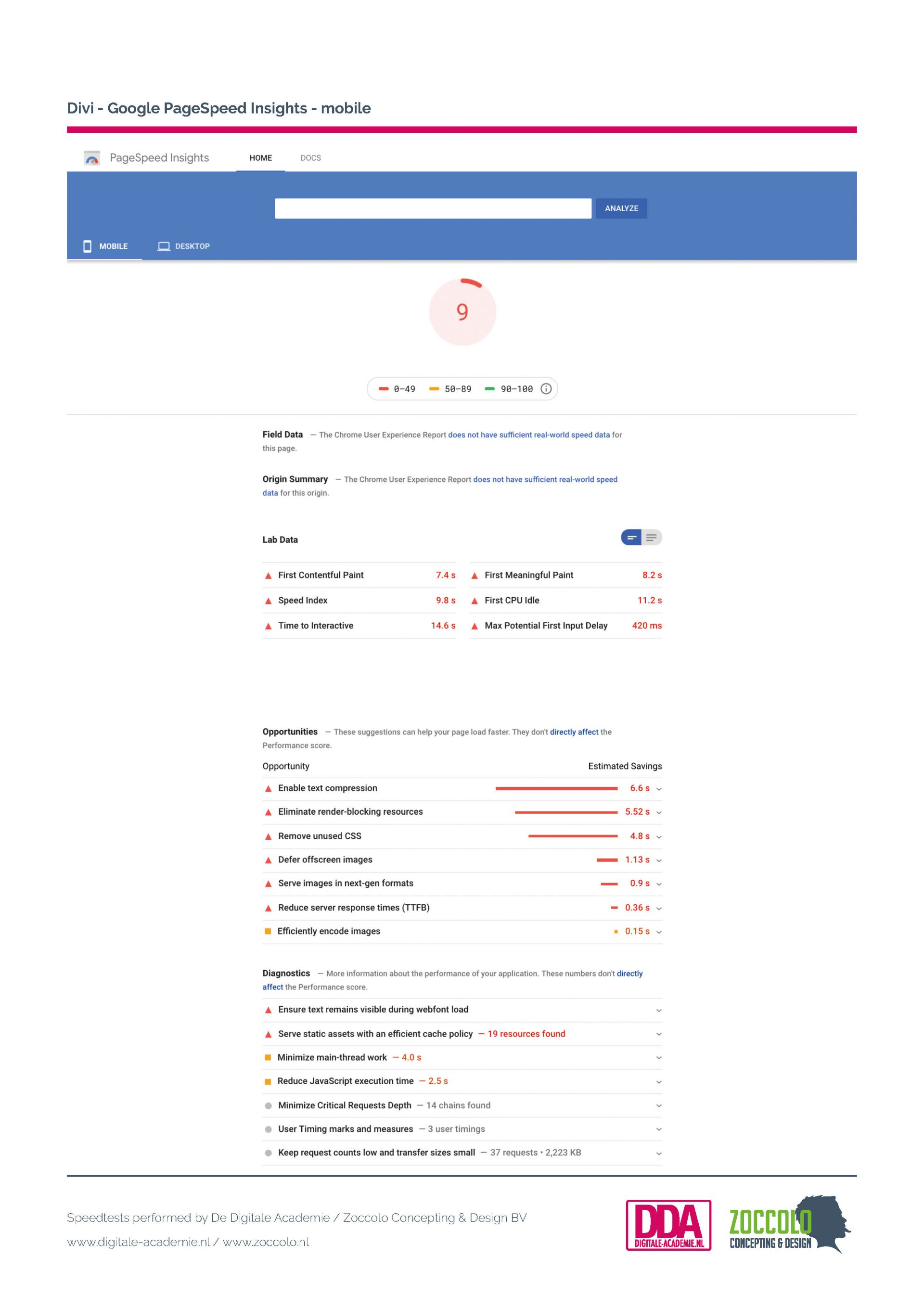This screenshot has height=1296, width=924.
Task: Click grey circle beside Minimize Critical Requests Depth
Action: pyautogui.click(x=268, y=1105)
